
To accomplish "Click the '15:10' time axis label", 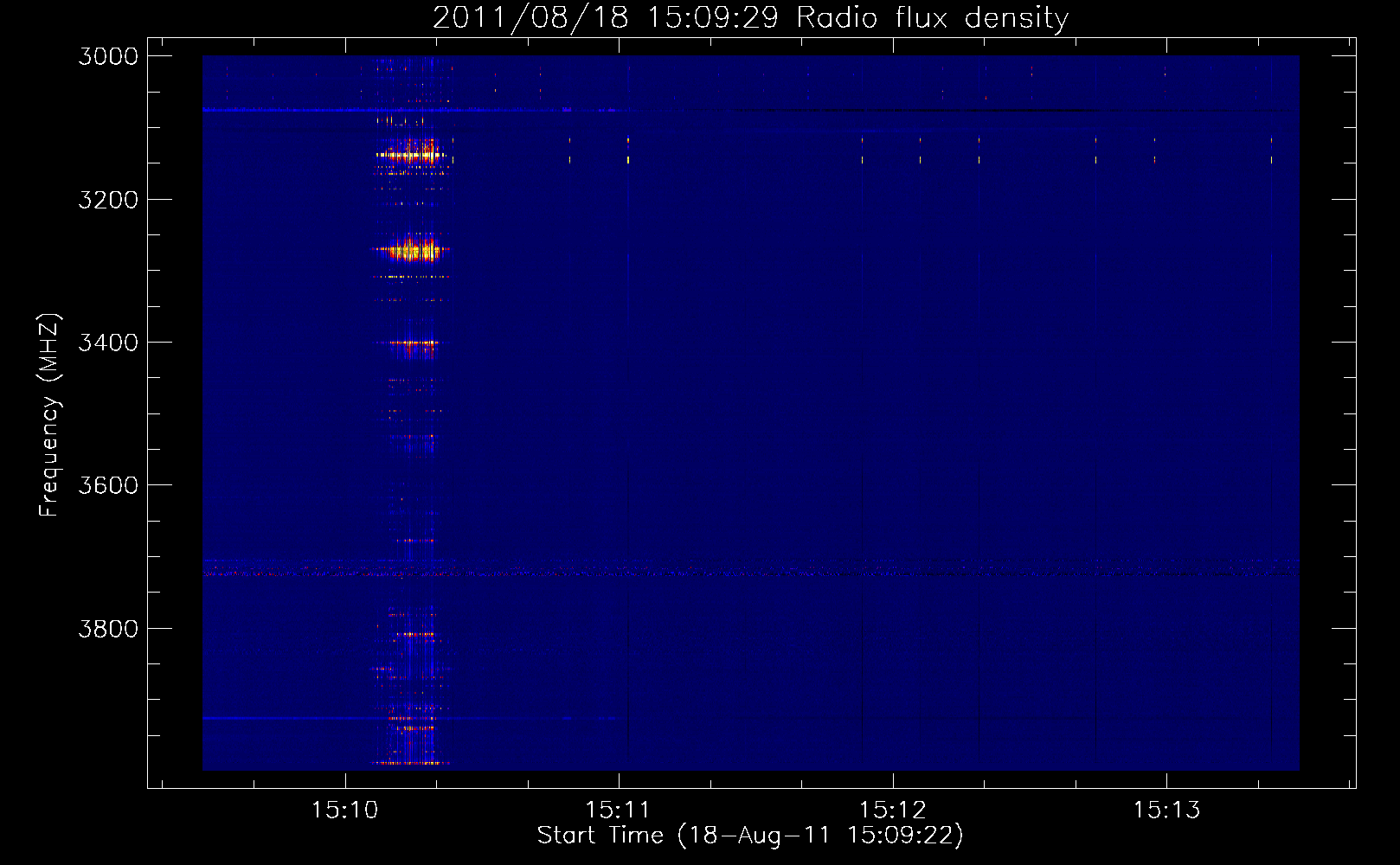I will tap(345, 810).
